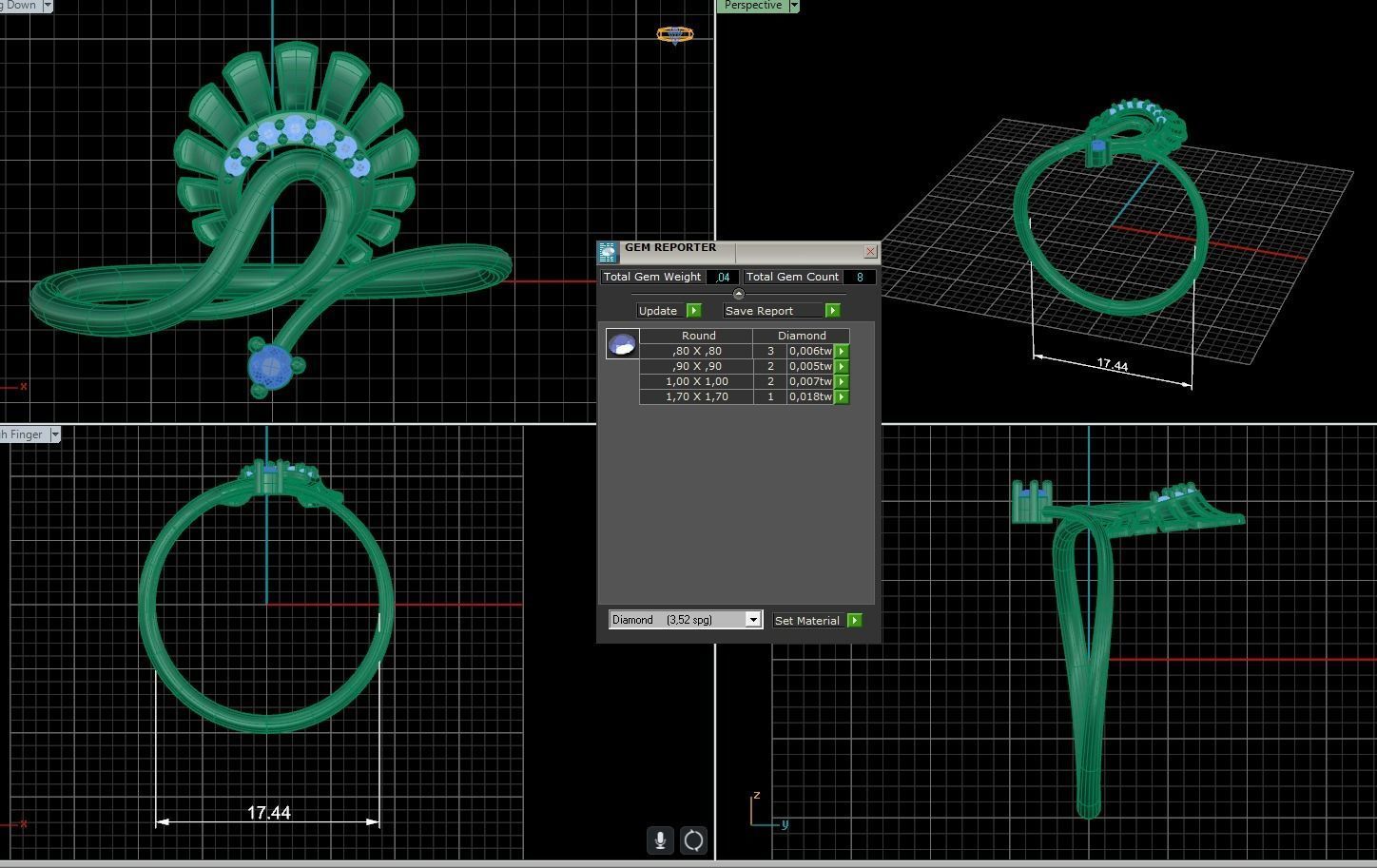Click the Total Gem Count value field

[x=860, y=277]
